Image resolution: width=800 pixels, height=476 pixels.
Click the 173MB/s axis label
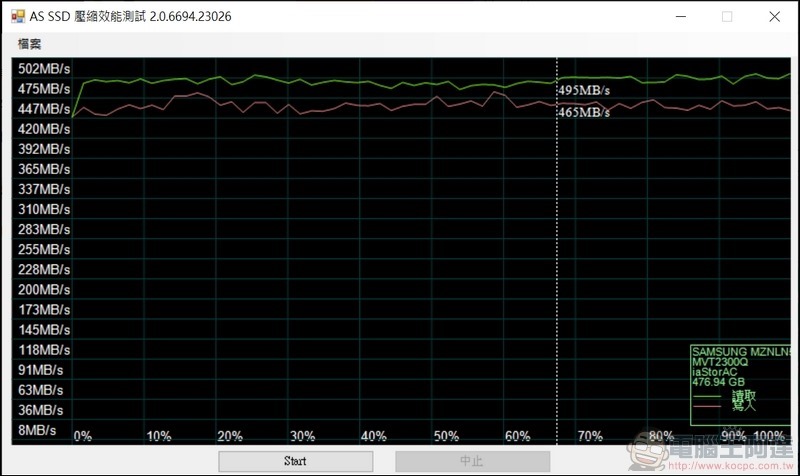[44, 310]
